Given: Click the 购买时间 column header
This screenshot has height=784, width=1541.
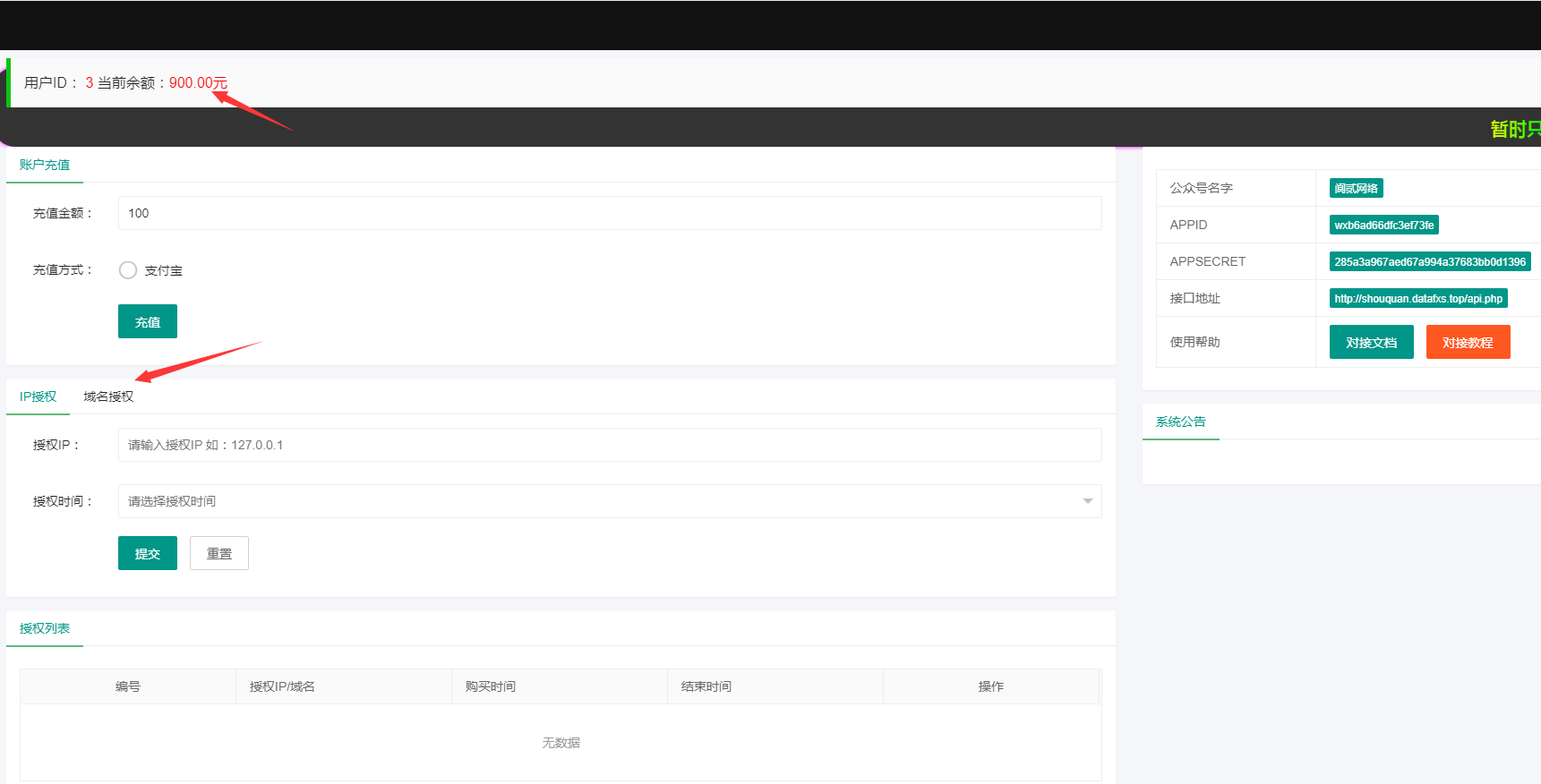Looking at the screenshot, I should tap(490, 686).
